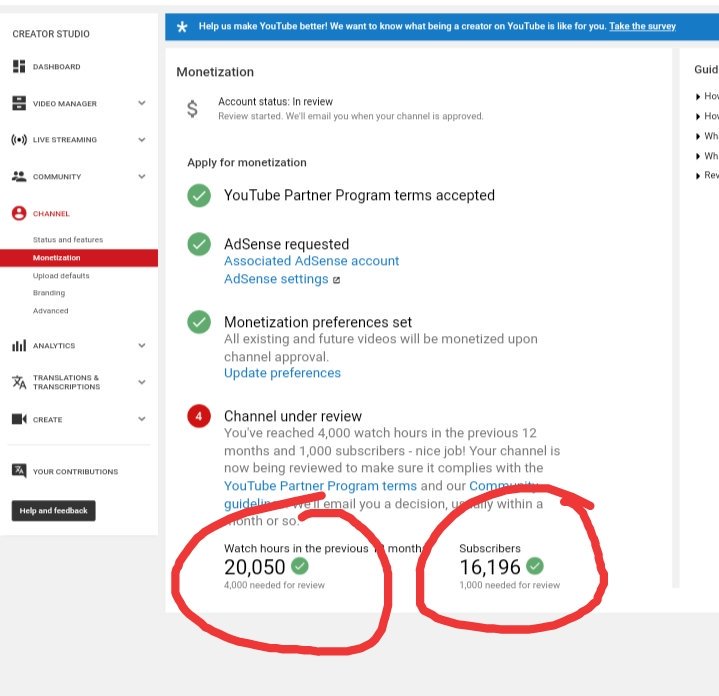The image size is (719, 696).
Task: Click green check beside 20,050 watch hours
Action: [x=299, y=566]
